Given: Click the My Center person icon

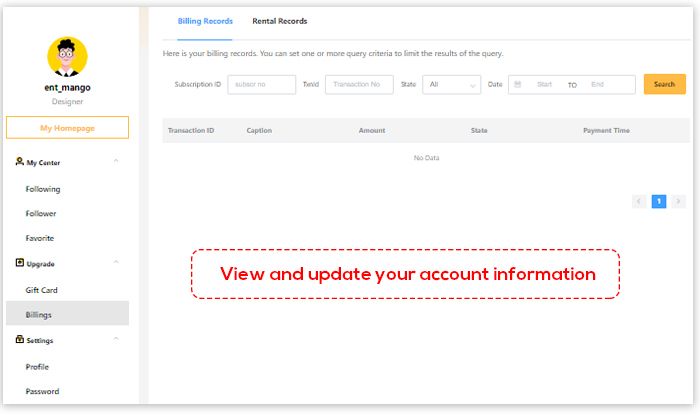Looking at the screenshot, I should point(19,161).
